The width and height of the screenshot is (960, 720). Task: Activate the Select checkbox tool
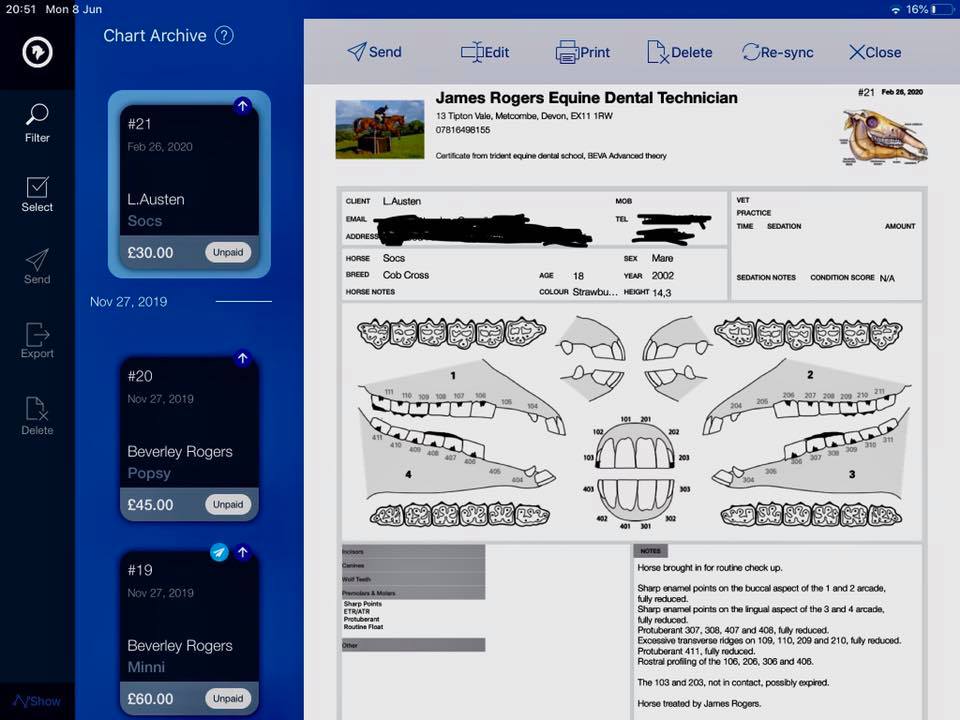[x=37, y=195]
